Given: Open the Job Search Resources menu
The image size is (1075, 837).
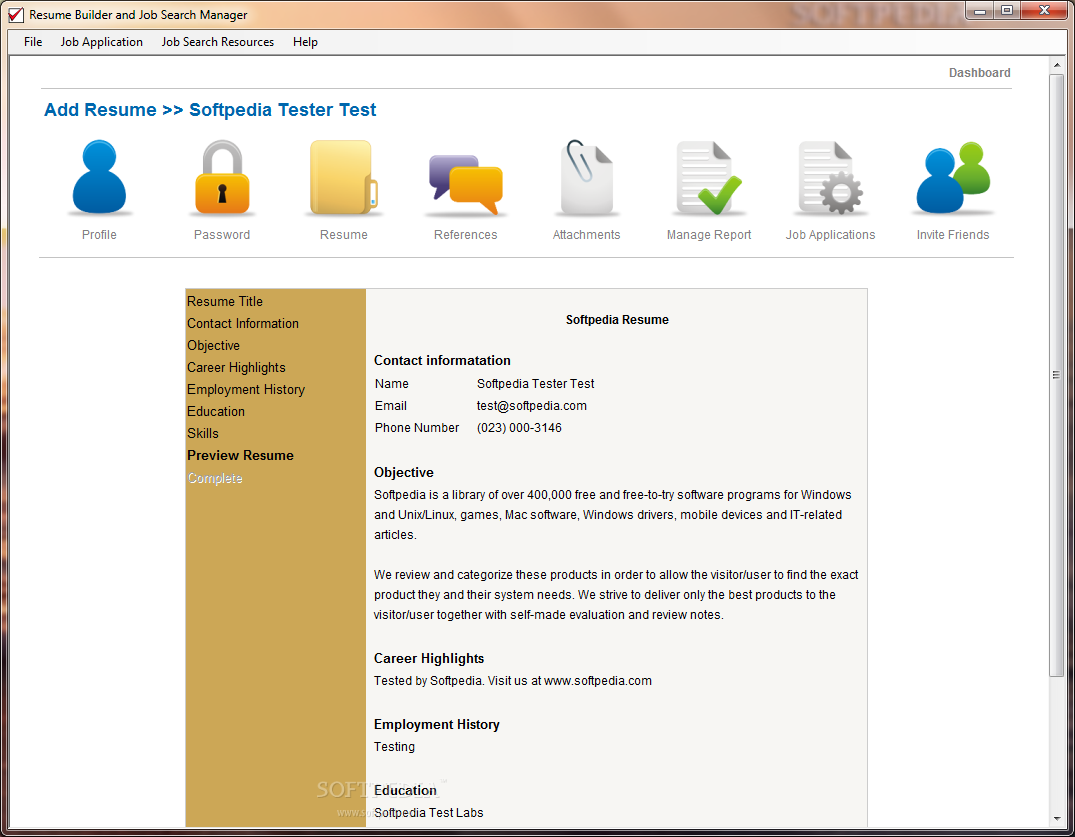Looking at the screenshot, I should tap(217, 42).
